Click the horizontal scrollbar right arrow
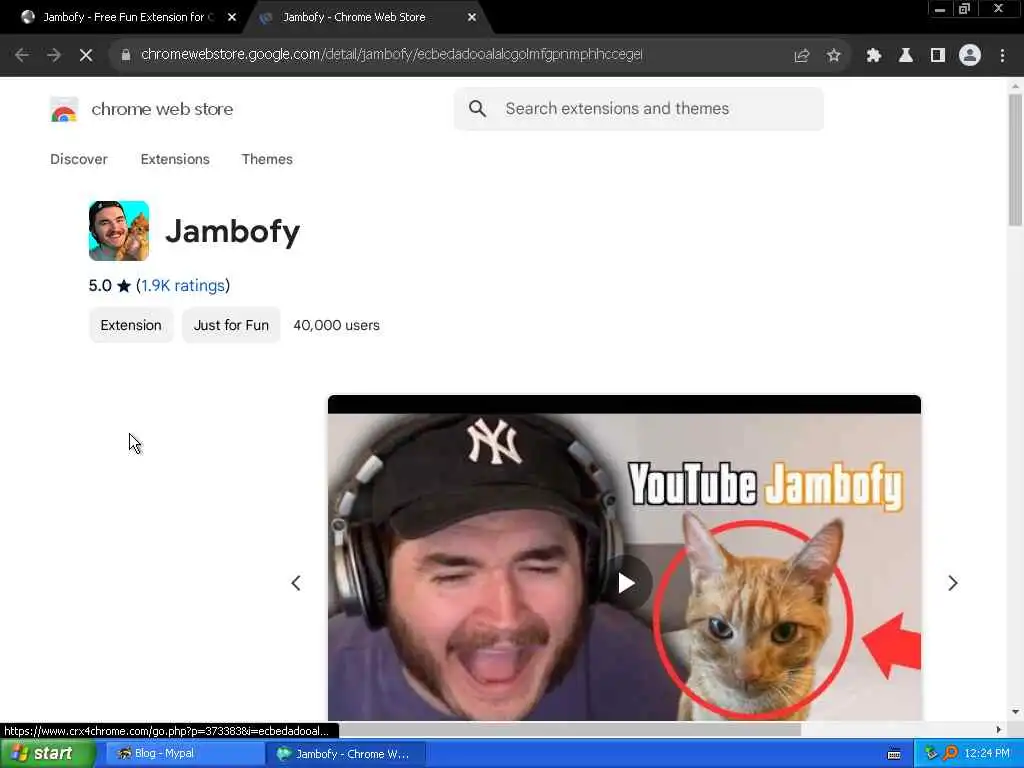This screenshot has width=1024, height=768. [999, 729]
